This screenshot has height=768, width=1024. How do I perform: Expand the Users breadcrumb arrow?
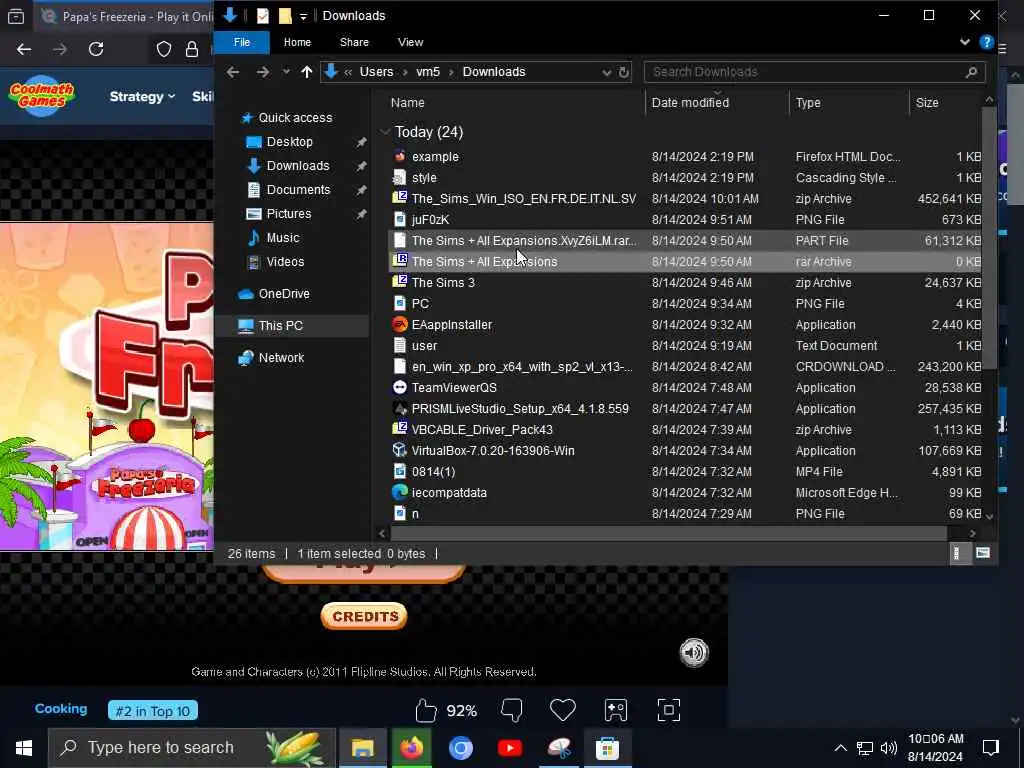pyautogui.click(x=405, y=72)
